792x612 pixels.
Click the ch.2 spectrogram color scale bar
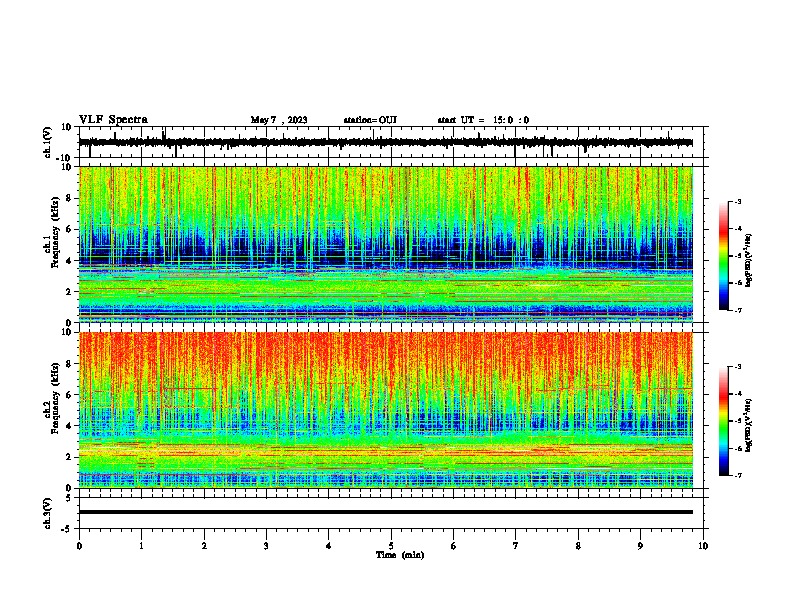point(724,421)
